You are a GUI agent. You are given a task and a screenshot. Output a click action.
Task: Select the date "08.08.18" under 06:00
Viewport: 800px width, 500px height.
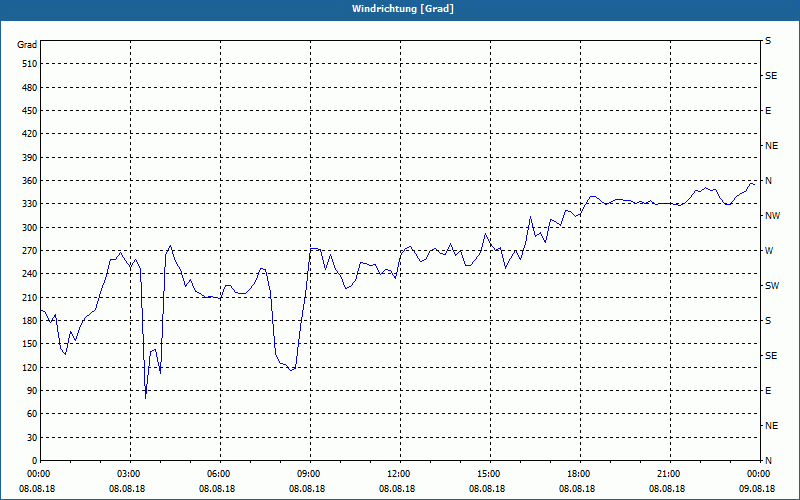[x=217, y=489]
